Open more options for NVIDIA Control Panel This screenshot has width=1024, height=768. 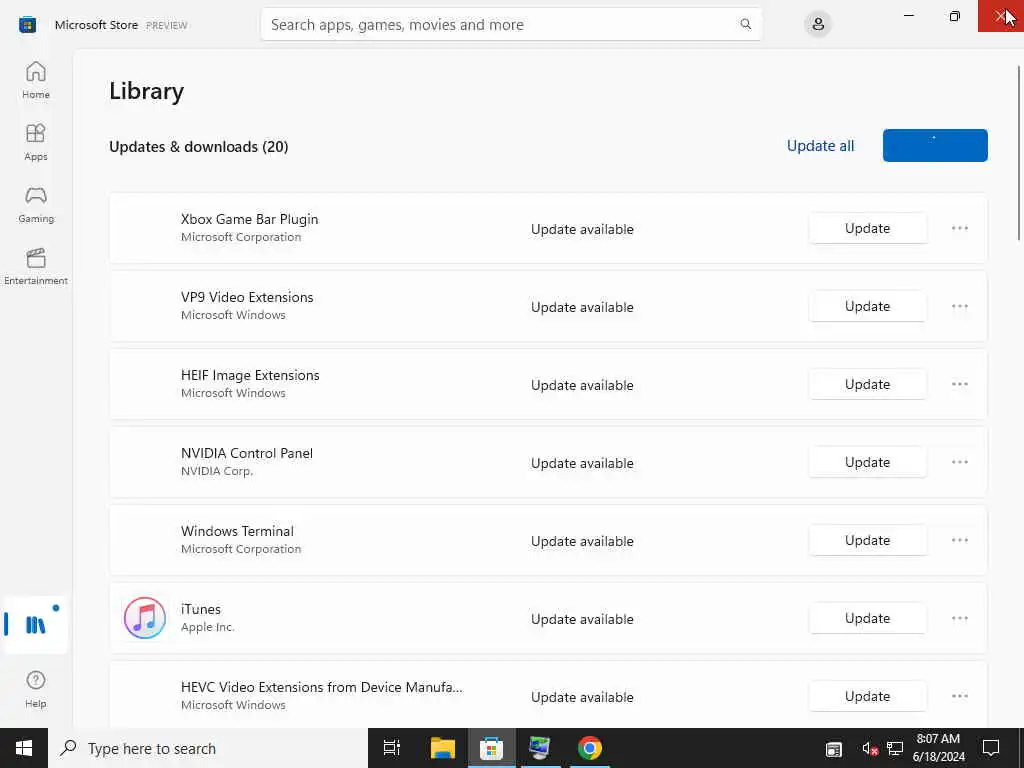click(959, 462)
